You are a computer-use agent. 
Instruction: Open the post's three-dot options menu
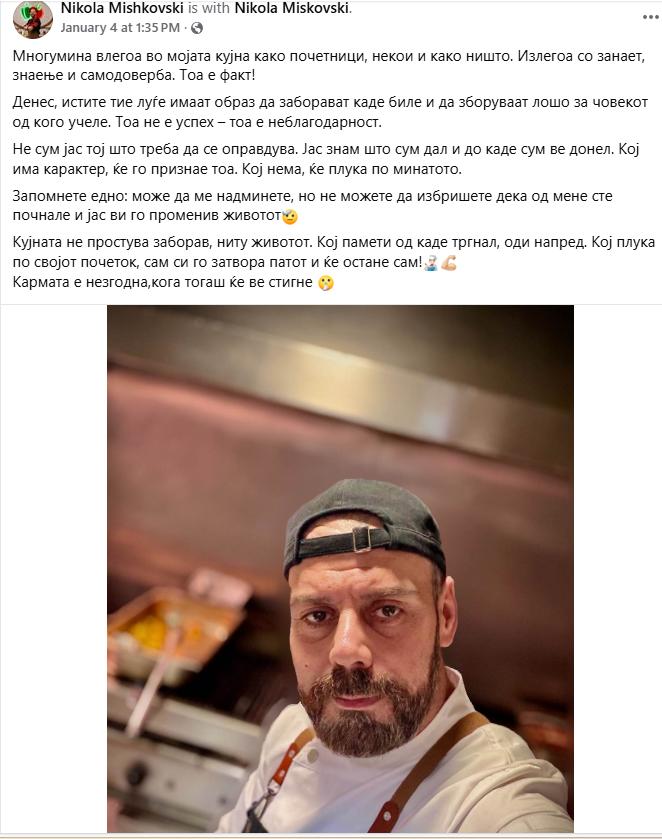650,17
